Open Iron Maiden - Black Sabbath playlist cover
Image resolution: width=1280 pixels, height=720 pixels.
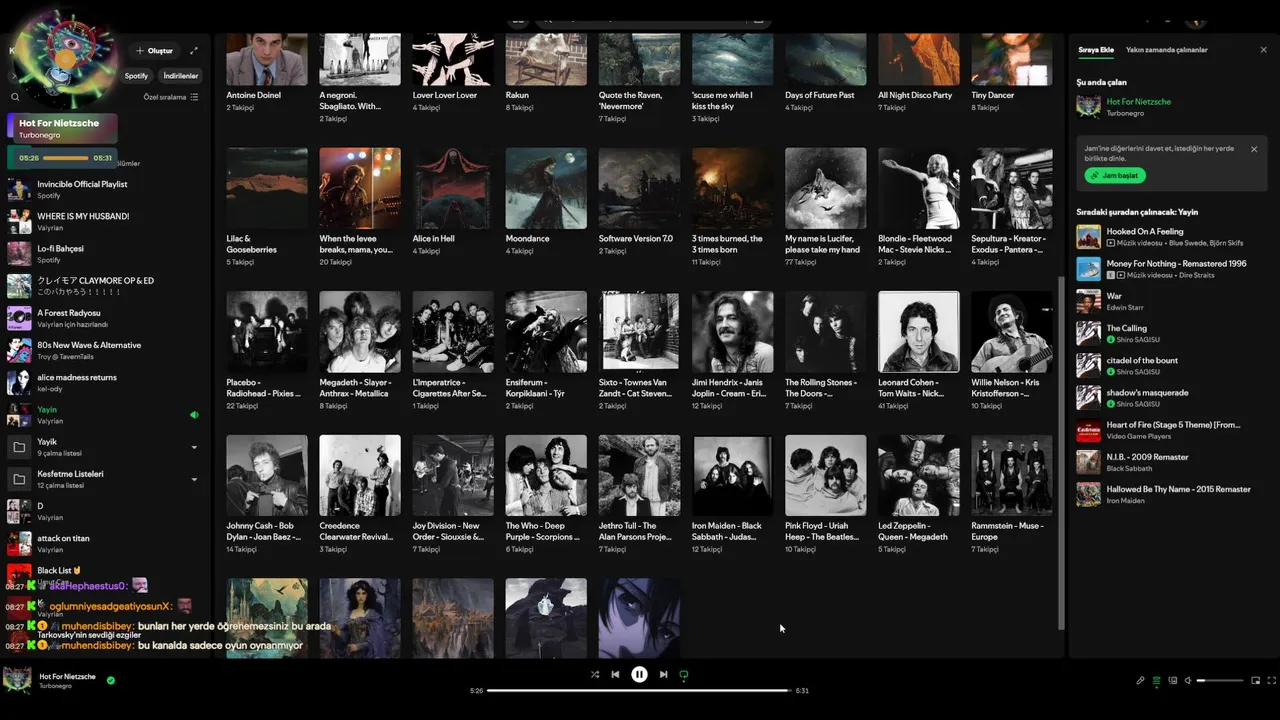point(732,475)
